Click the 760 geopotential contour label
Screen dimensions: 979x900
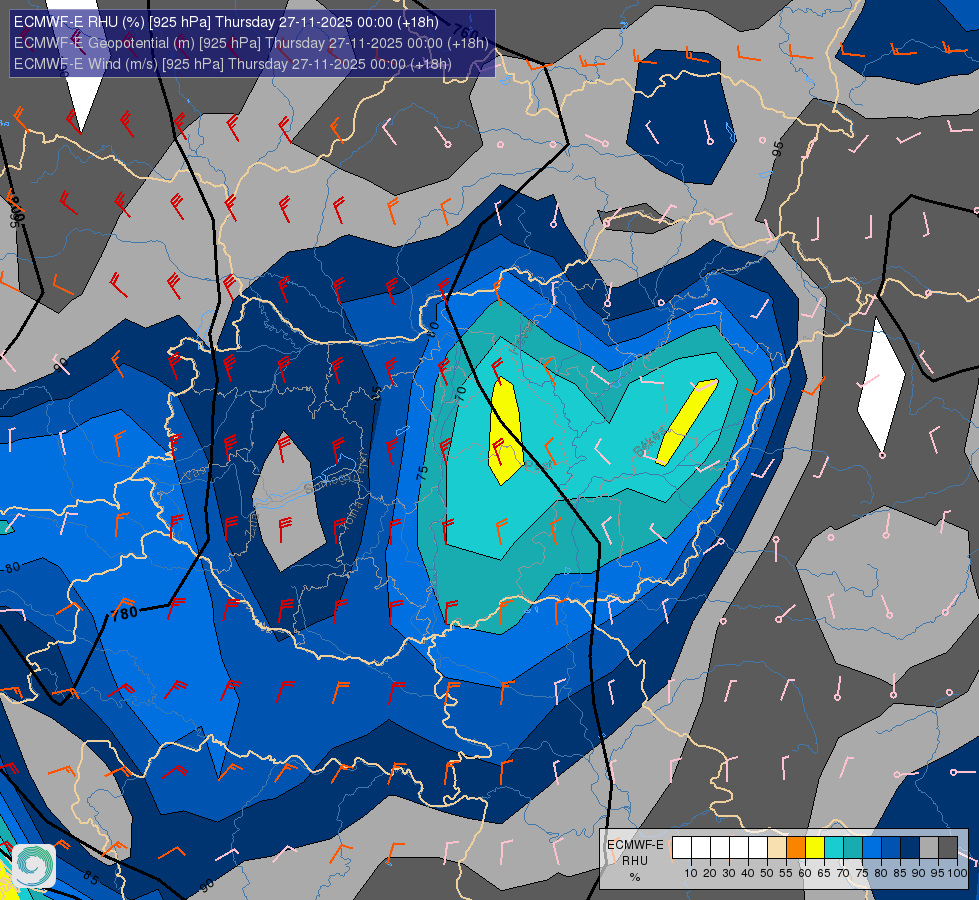point(467,29)
